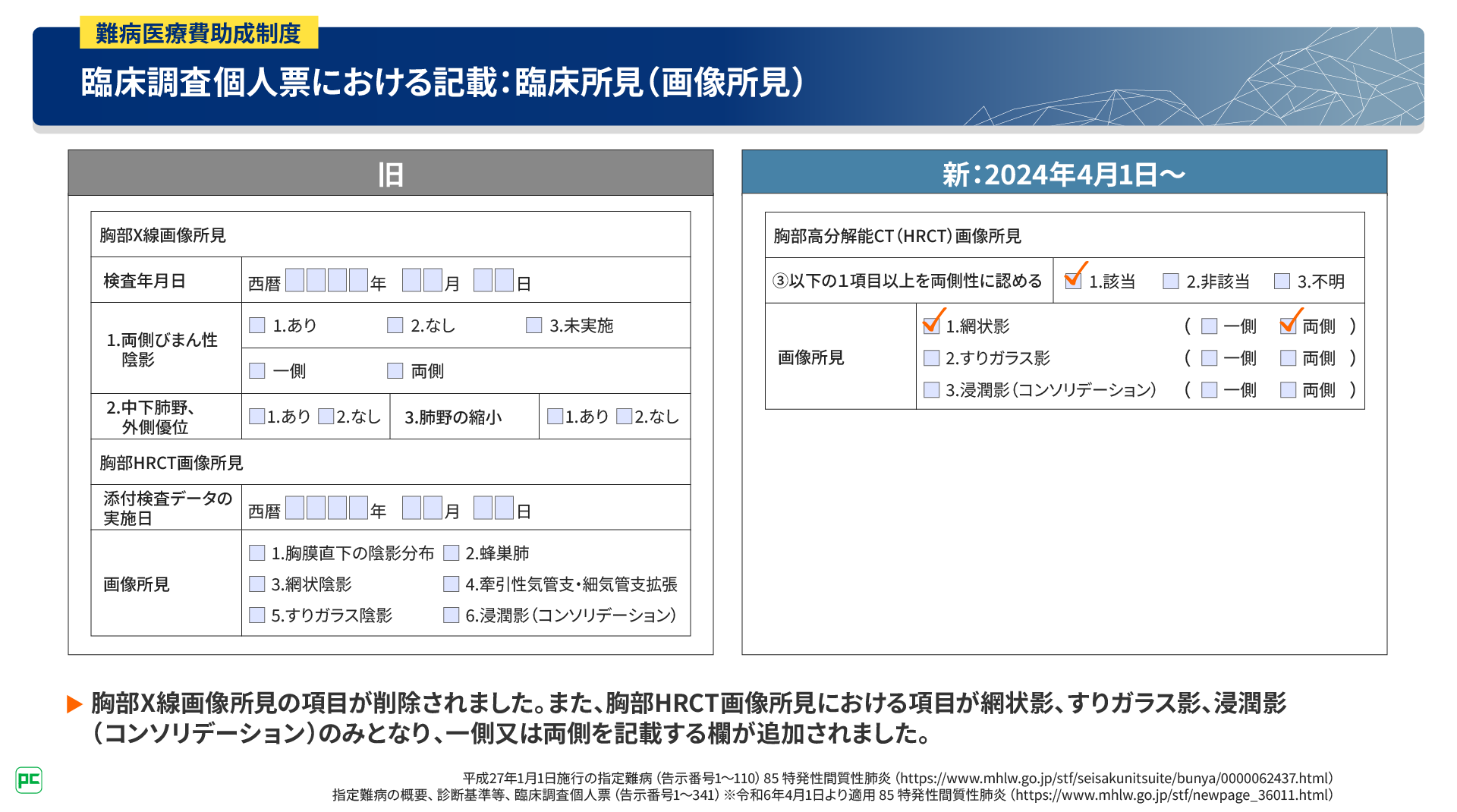Uncheck 両側 in the 1.網状影 row
This screenshot has height=812, width=1457.
click(x=1288, y=326)
